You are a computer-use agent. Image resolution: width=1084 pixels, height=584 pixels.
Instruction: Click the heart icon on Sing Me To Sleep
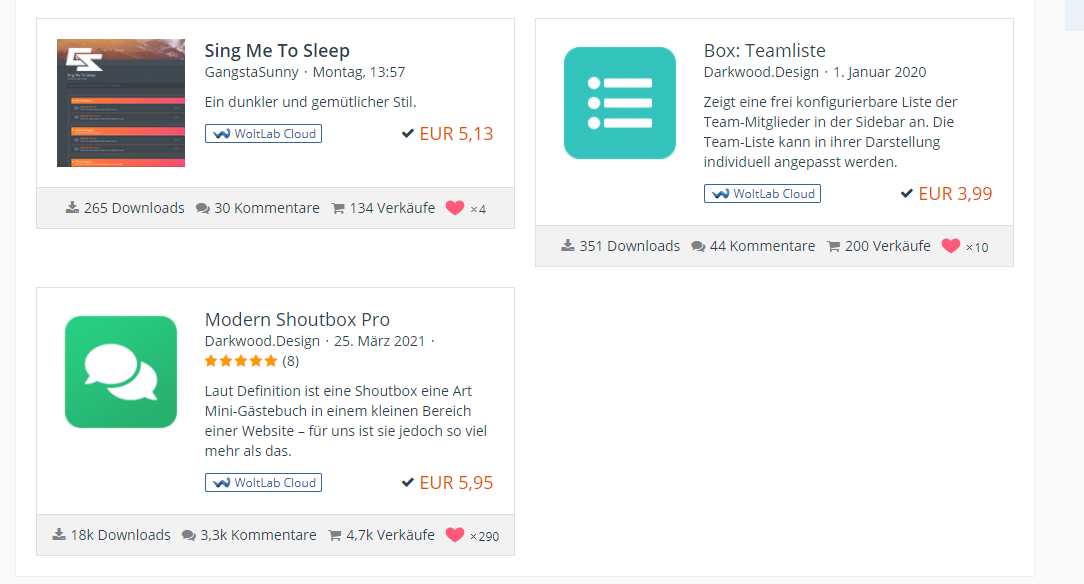(x=455, y=208)
